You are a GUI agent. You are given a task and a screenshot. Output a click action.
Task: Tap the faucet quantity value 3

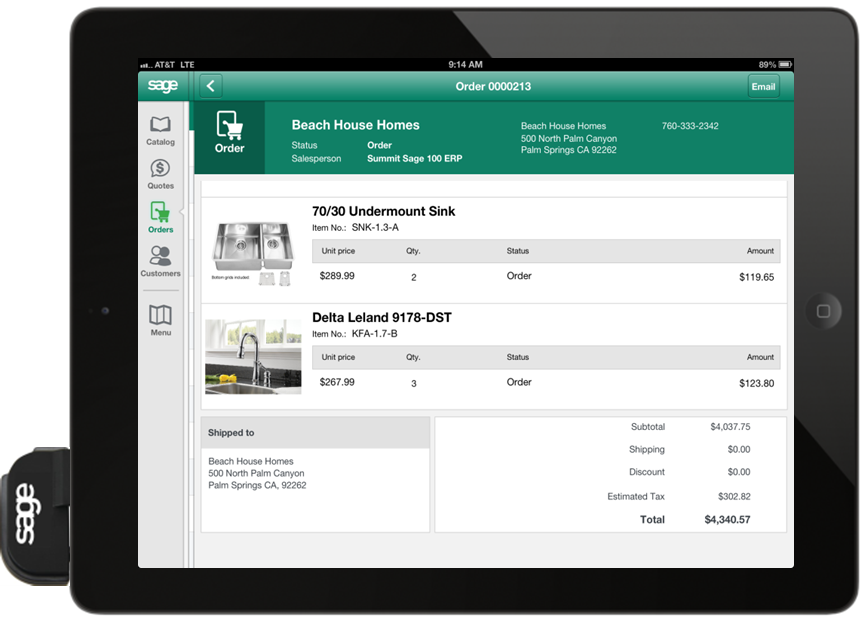413,383
